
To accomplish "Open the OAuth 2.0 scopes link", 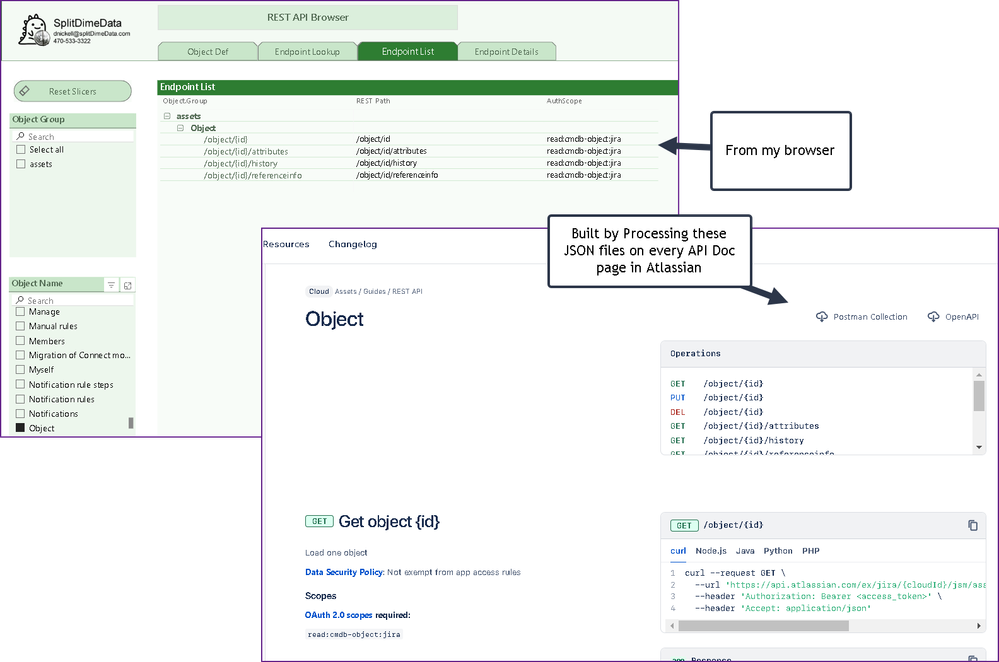I will click(x=338, y=615).
